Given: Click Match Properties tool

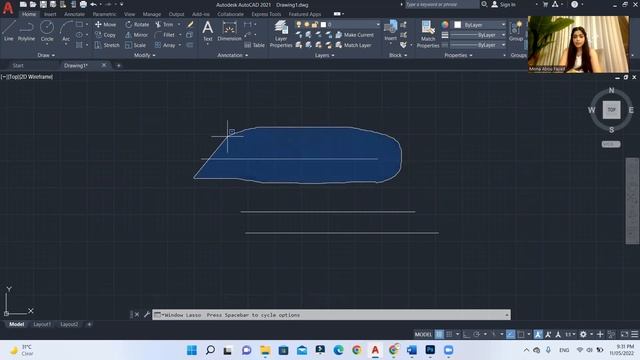Looking at the screenshot, I should click(428, 34).
